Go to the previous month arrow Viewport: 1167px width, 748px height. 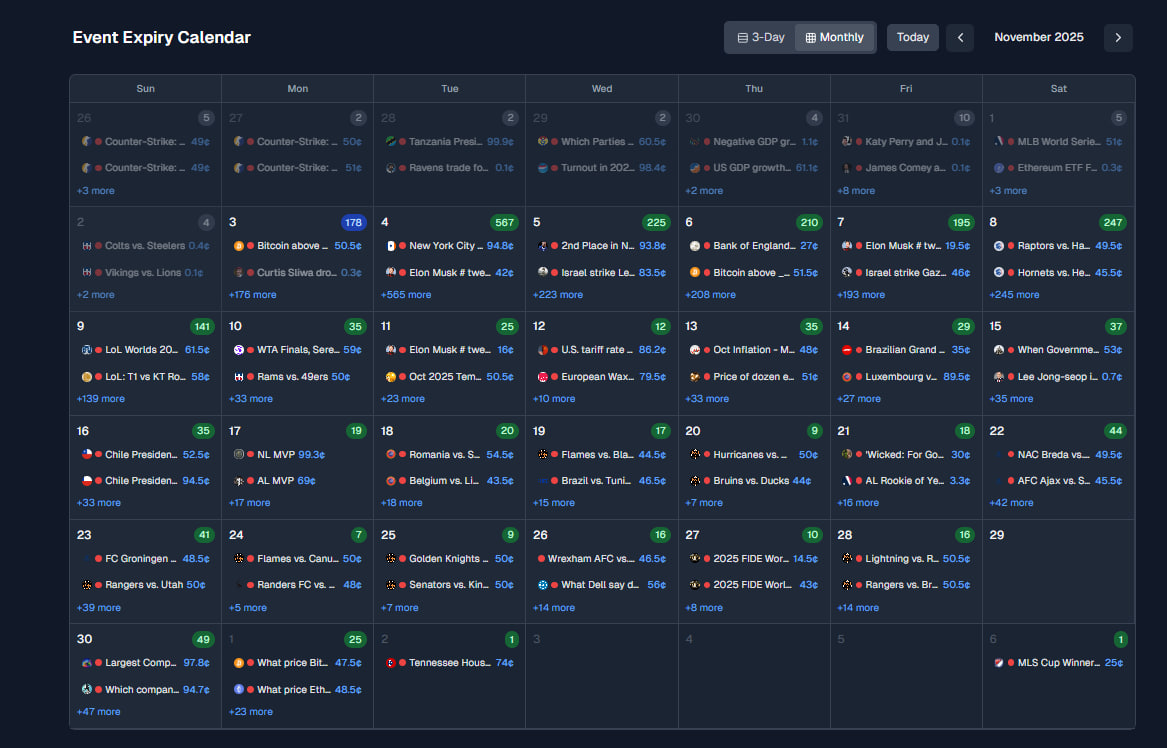960,37
